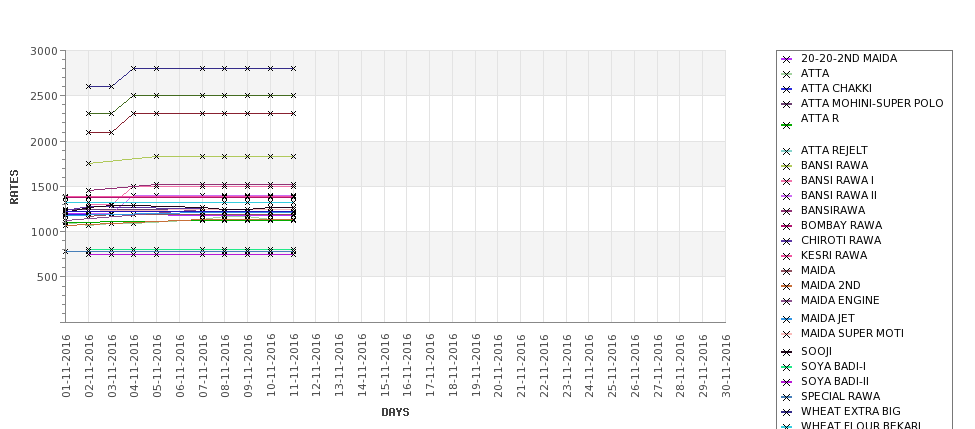Image resolution: width=975 pixels, height=429 pixels.
Task: Click the 2500 tick on the rates axis
Action: tap(44, 96)
